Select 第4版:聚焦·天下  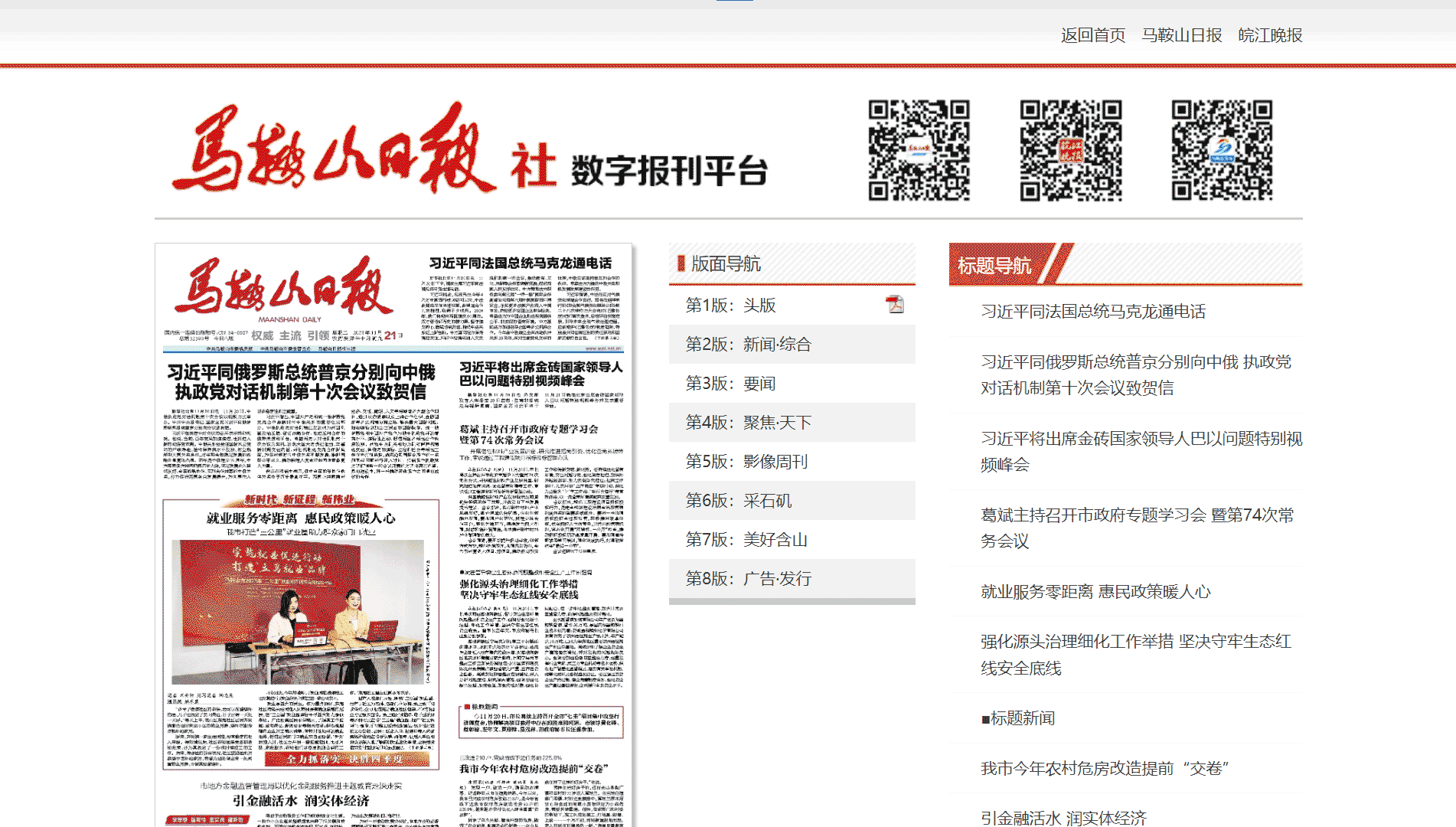(x=749, y=422)
